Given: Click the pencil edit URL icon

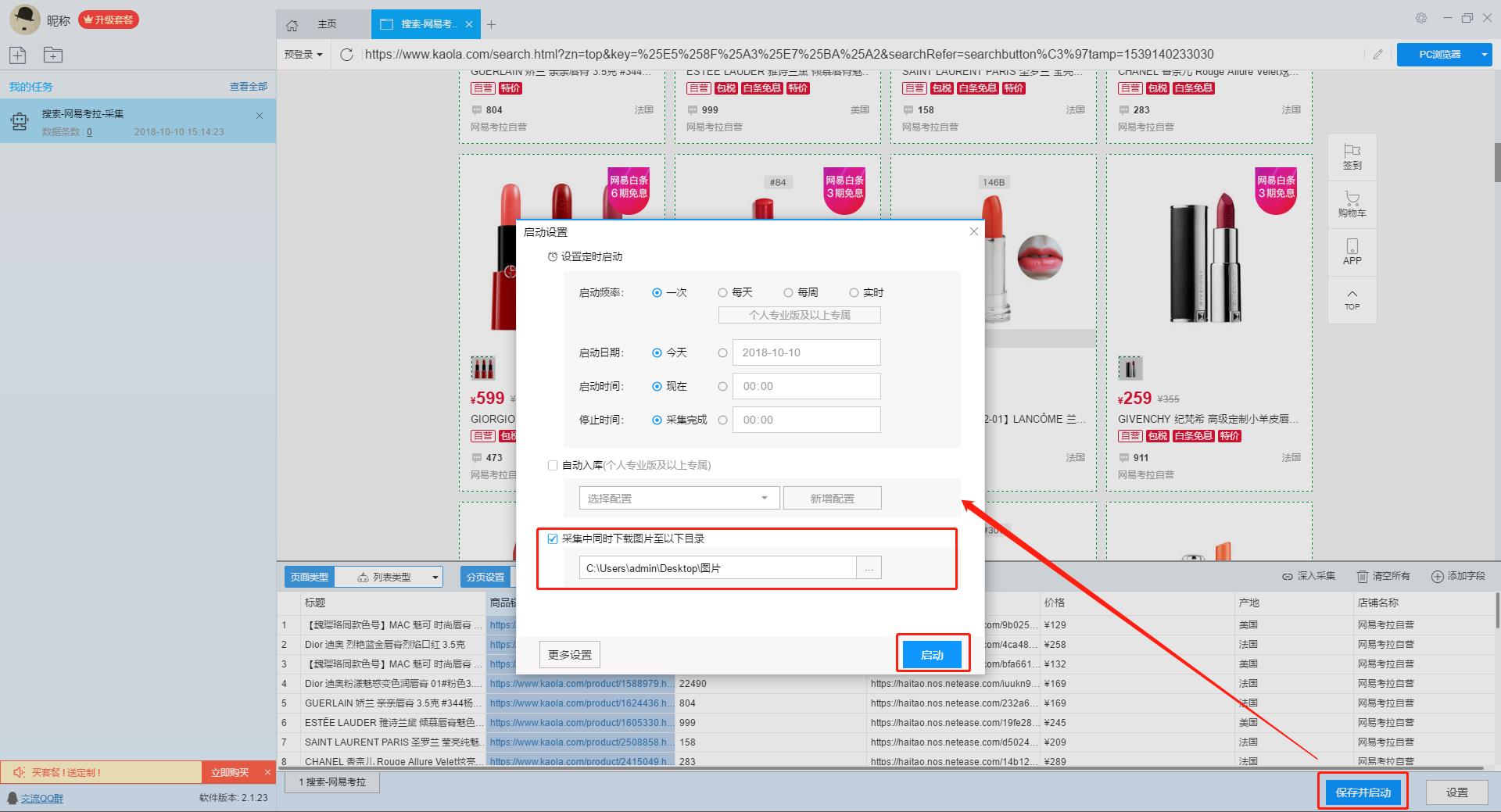Looking at the screenshot, I should coord(1377,54).
